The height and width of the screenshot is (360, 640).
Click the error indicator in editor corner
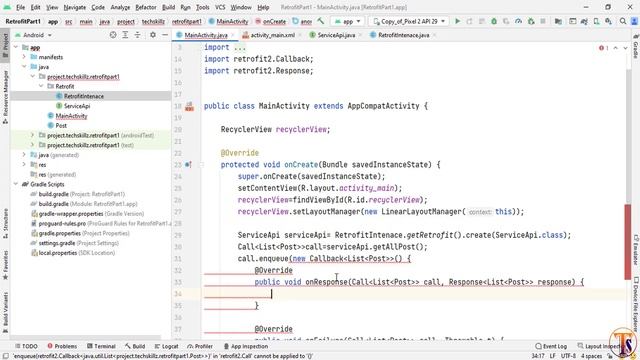pyautogui.click(x=604, y=48)
